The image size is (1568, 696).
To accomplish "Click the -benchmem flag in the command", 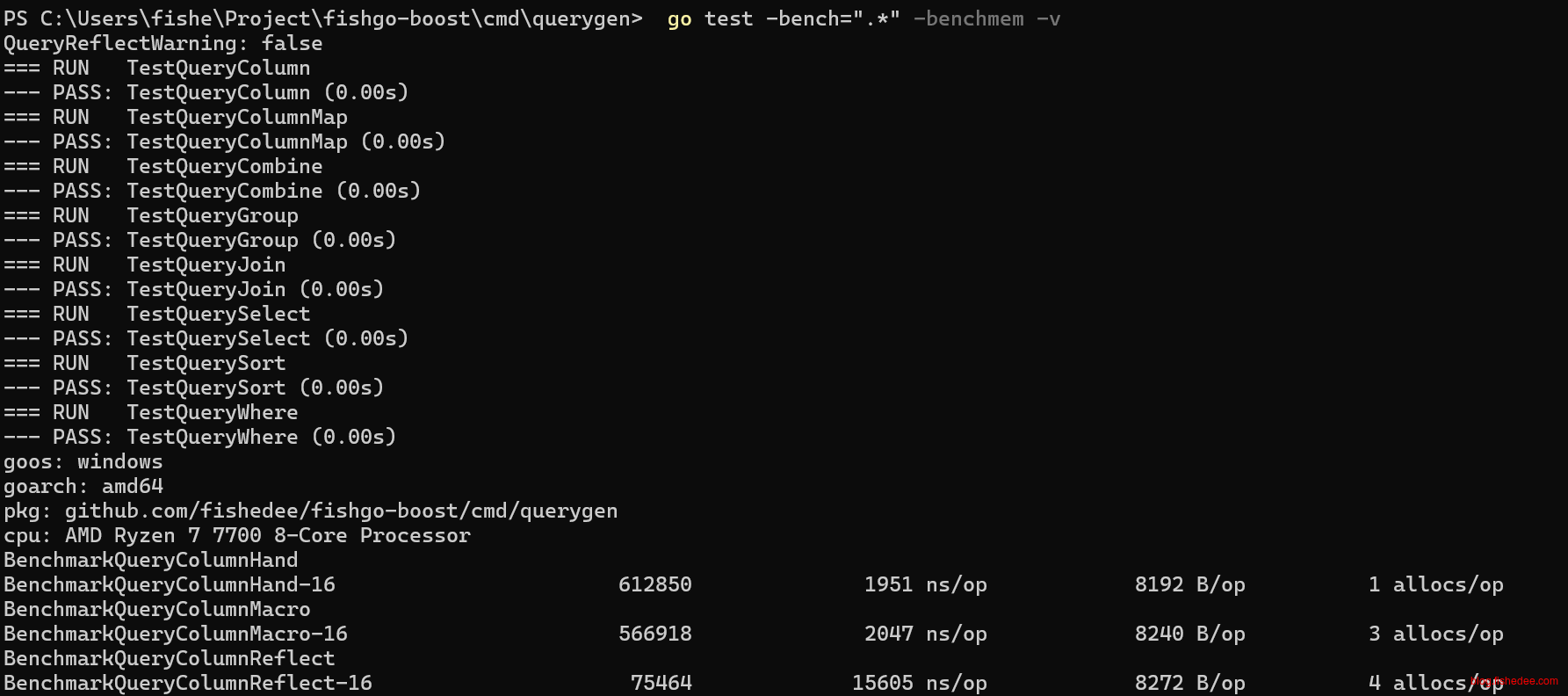I will [x=968, y=19].
